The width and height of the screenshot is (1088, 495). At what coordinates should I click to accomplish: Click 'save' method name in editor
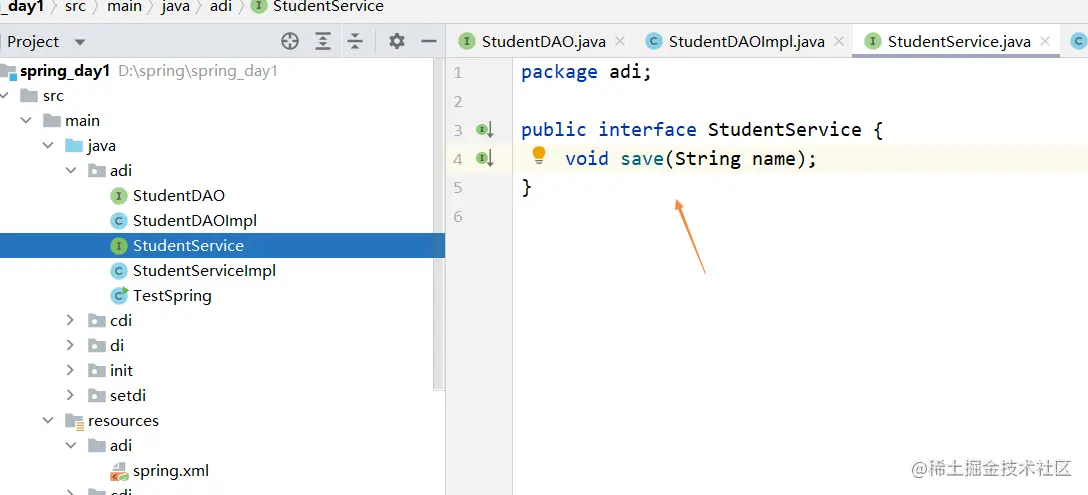point(643,159)
